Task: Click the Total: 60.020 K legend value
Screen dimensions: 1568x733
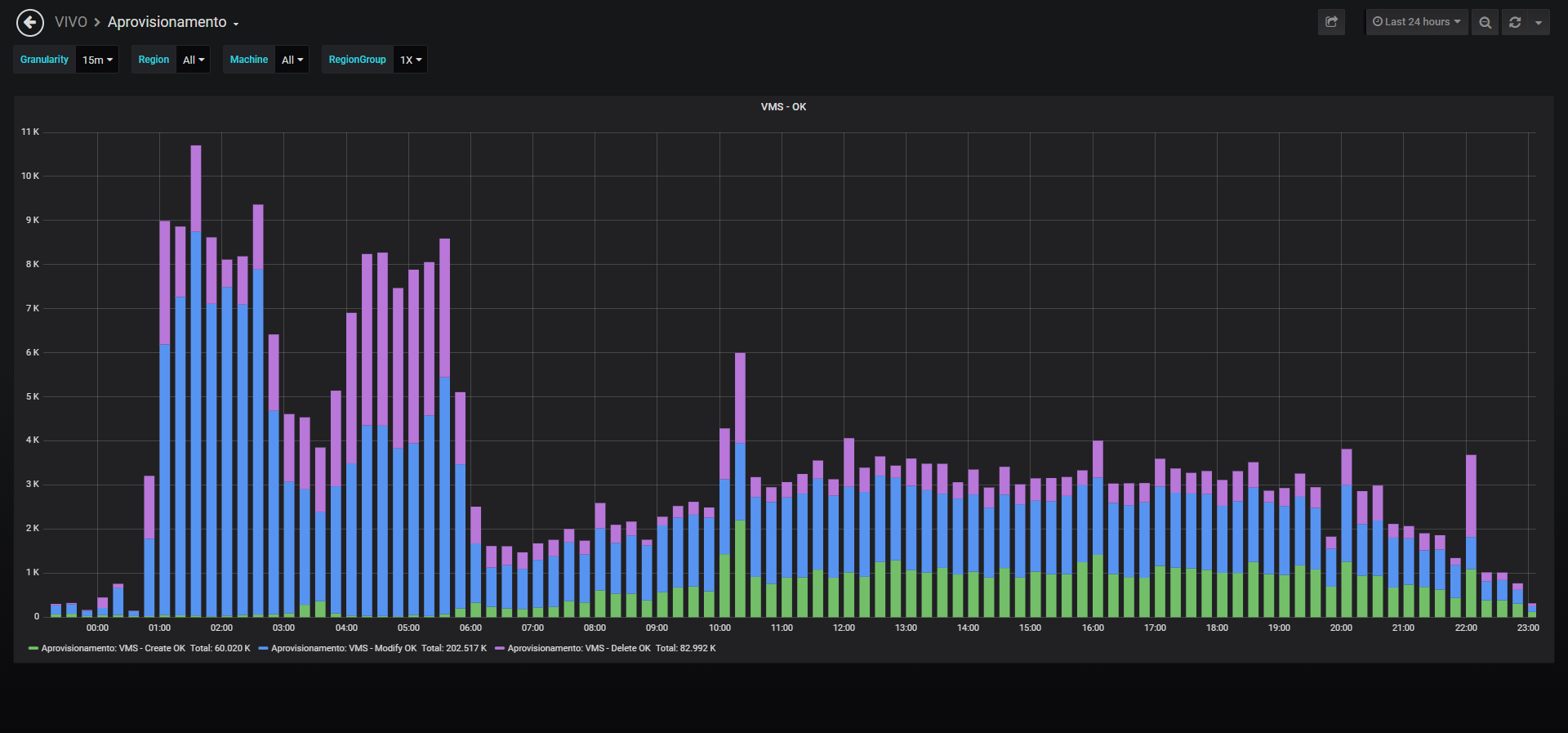Action: click(220, 649)
